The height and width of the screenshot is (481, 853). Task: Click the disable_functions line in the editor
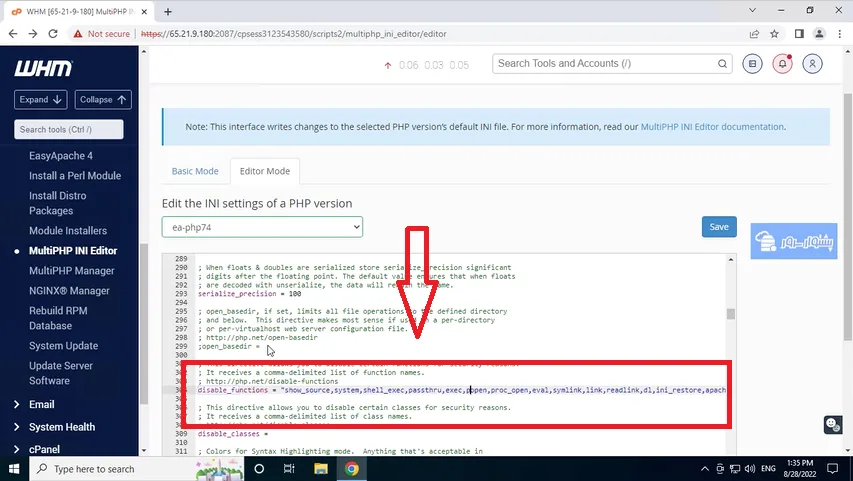pos(462,390)
